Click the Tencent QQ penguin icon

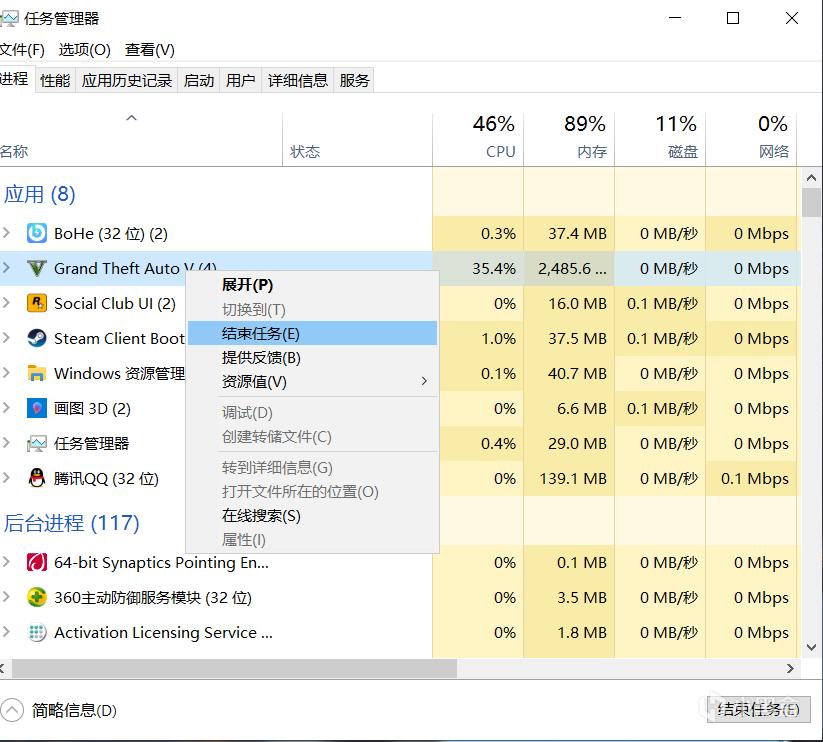click(36, 478)
